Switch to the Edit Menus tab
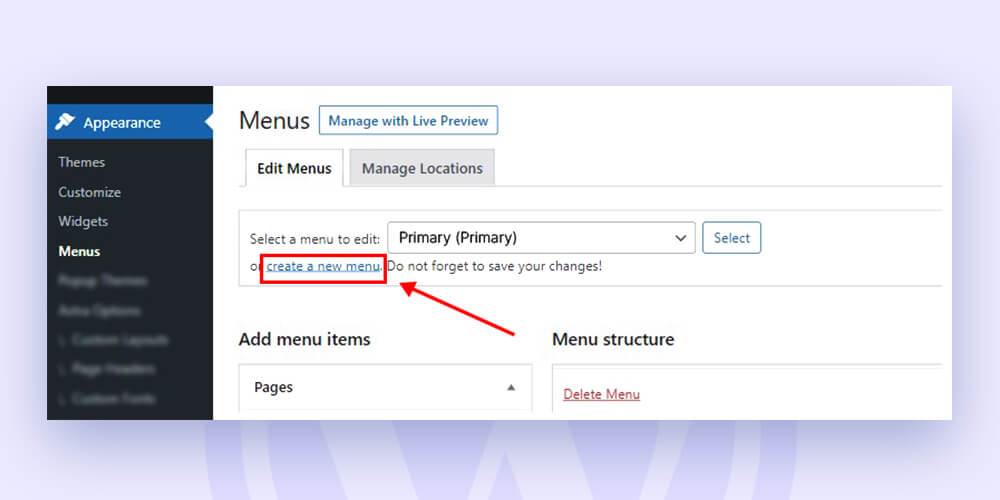The height and width of the screenshot is (500, 1000). [294, 168]
